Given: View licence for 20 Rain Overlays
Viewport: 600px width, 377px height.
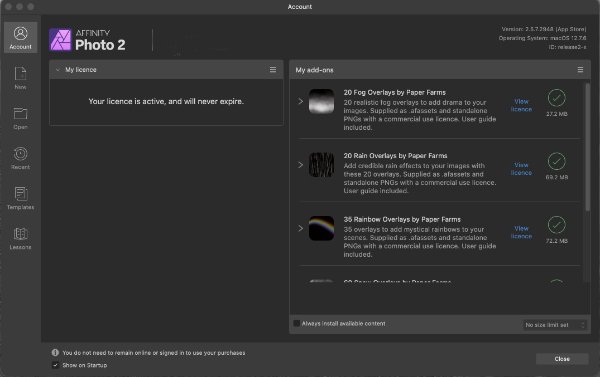Looking at the screenshot, I should [521, 169].
